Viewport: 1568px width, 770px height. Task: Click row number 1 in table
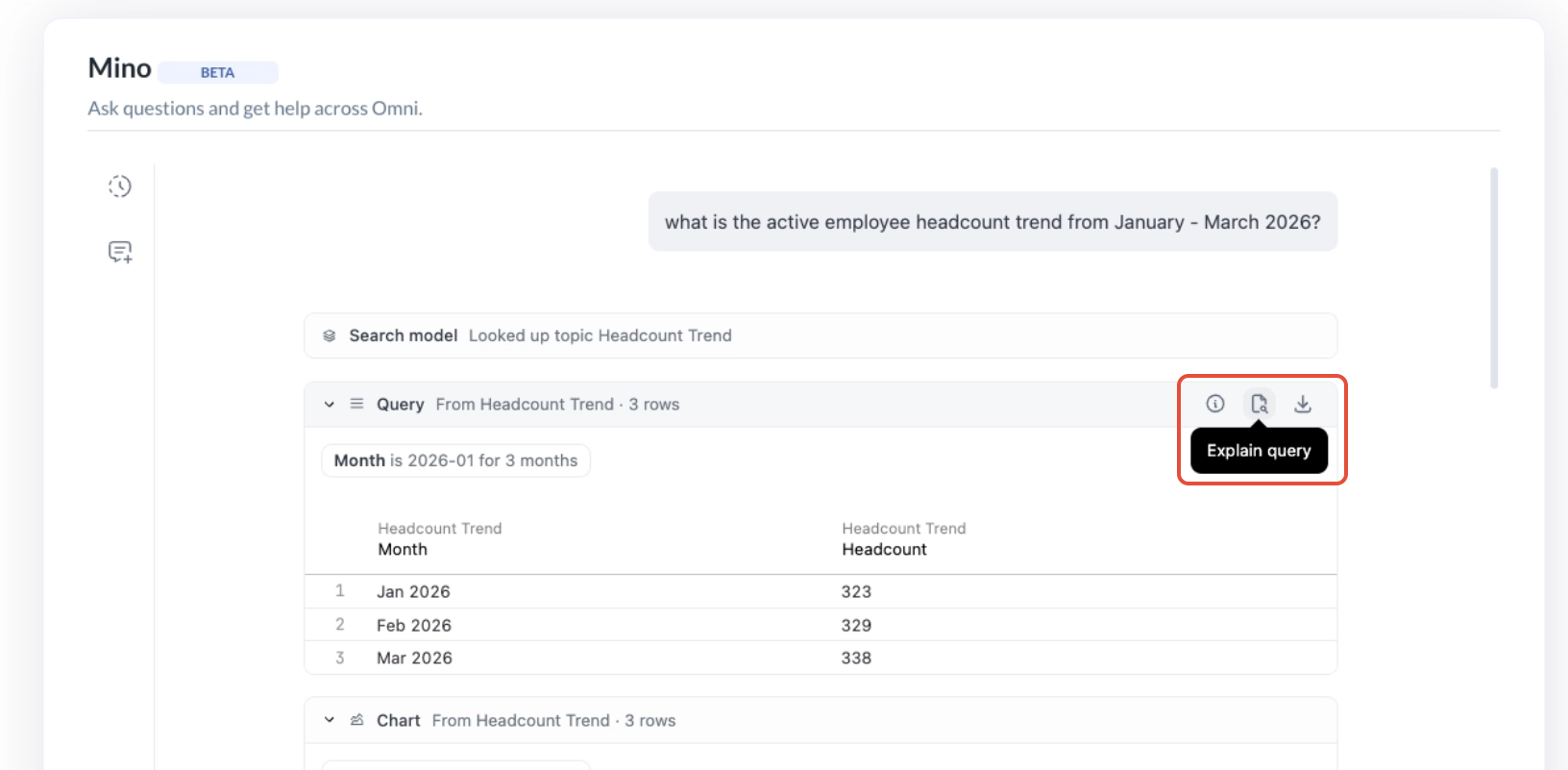click(339, 591)
